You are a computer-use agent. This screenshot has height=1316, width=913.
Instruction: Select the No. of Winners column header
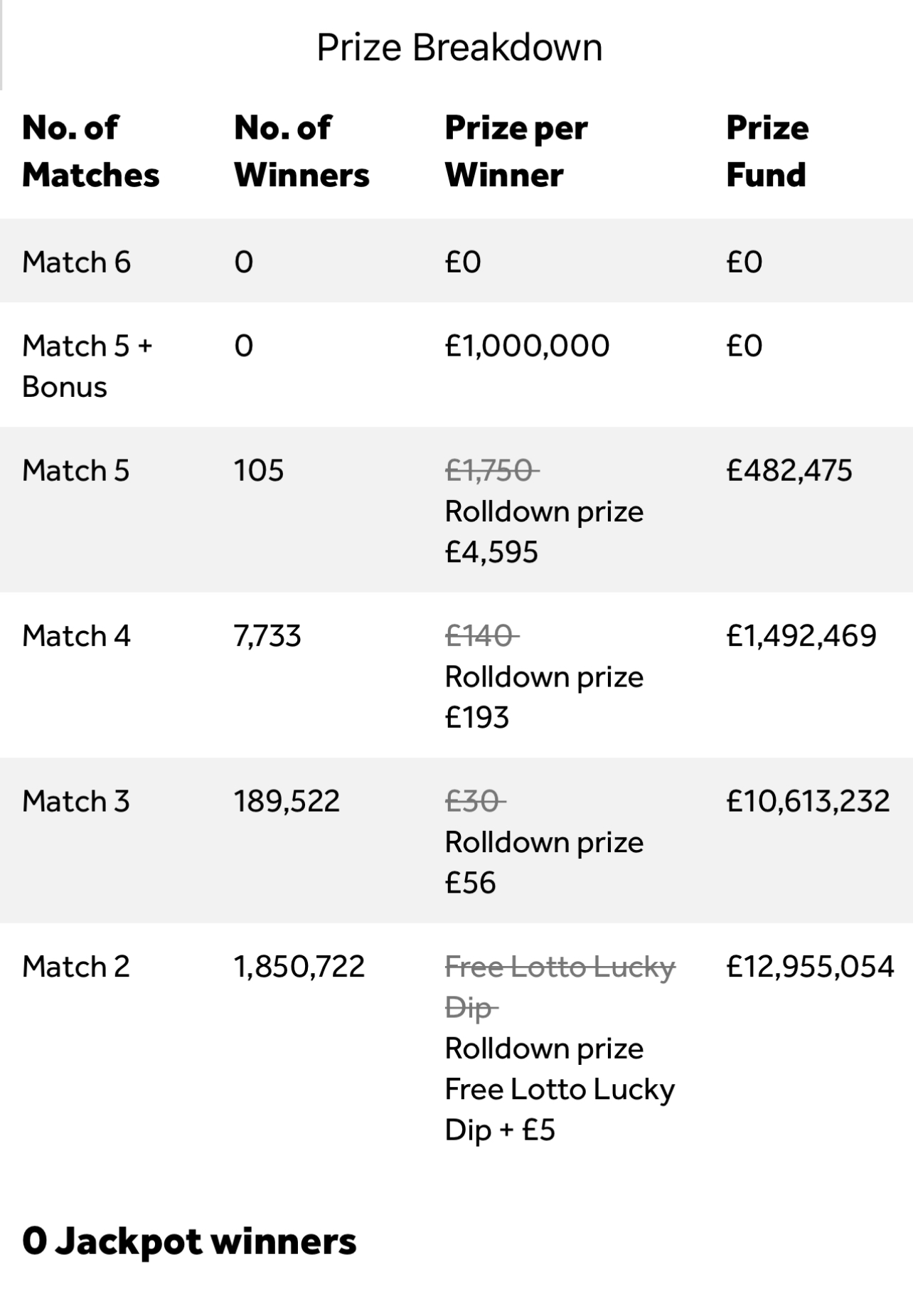[301, 152]
